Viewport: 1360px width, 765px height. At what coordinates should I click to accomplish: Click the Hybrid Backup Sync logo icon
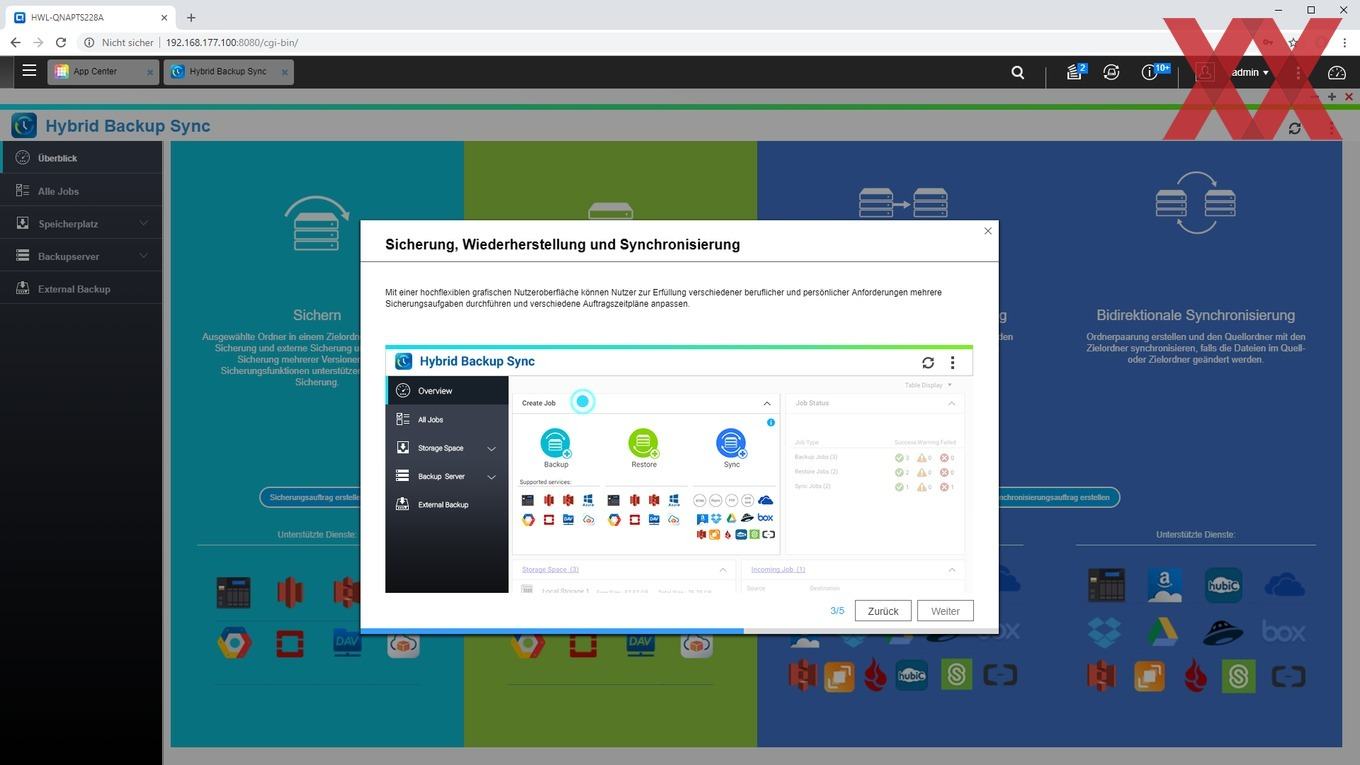pos(24,125)
